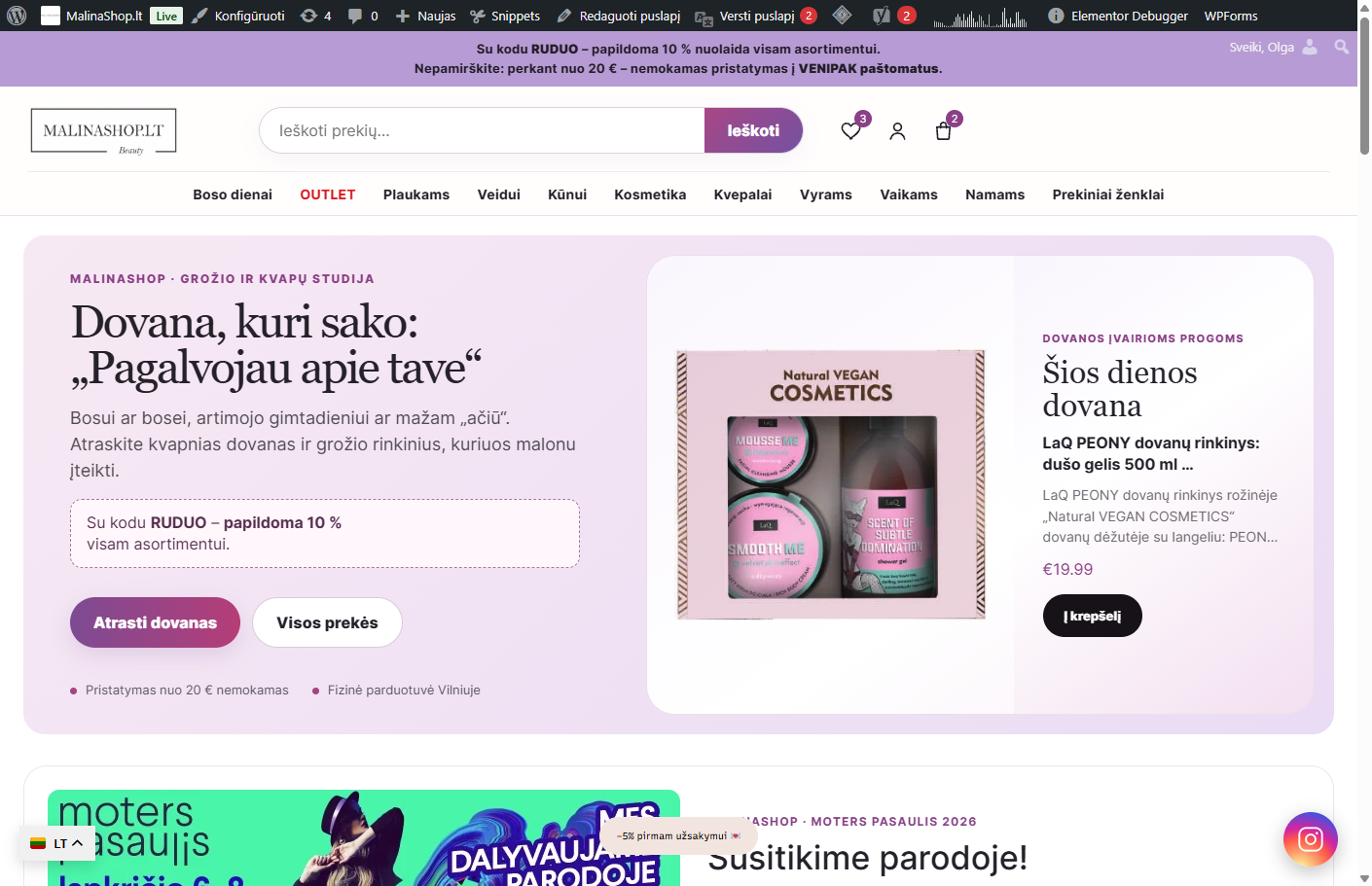
Task: Click the green Live status badge
Action: (x=166, y=16)
